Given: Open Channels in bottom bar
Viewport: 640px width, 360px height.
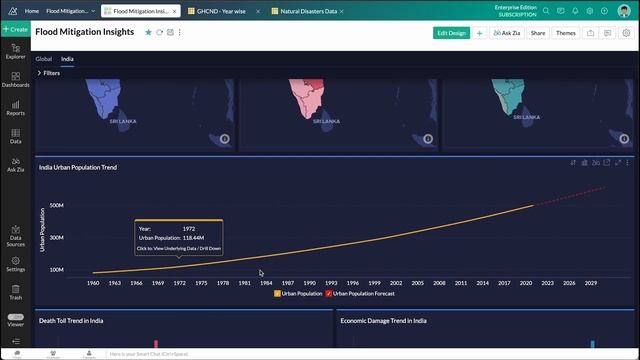Looking at the screenshot, I should pyautogui.click(x=53, y=354).
